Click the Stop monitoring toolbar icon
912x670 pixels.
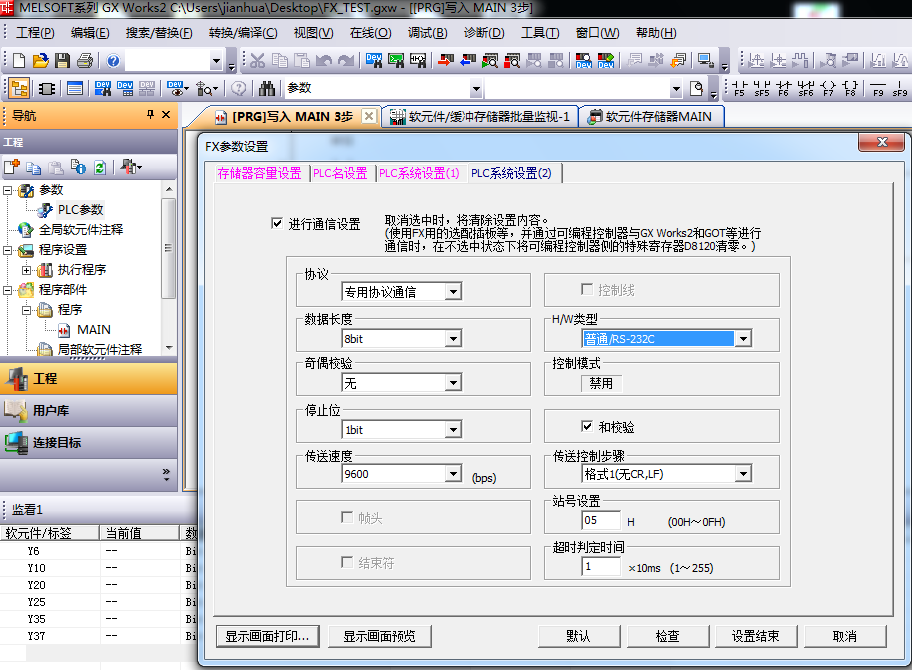512,60
